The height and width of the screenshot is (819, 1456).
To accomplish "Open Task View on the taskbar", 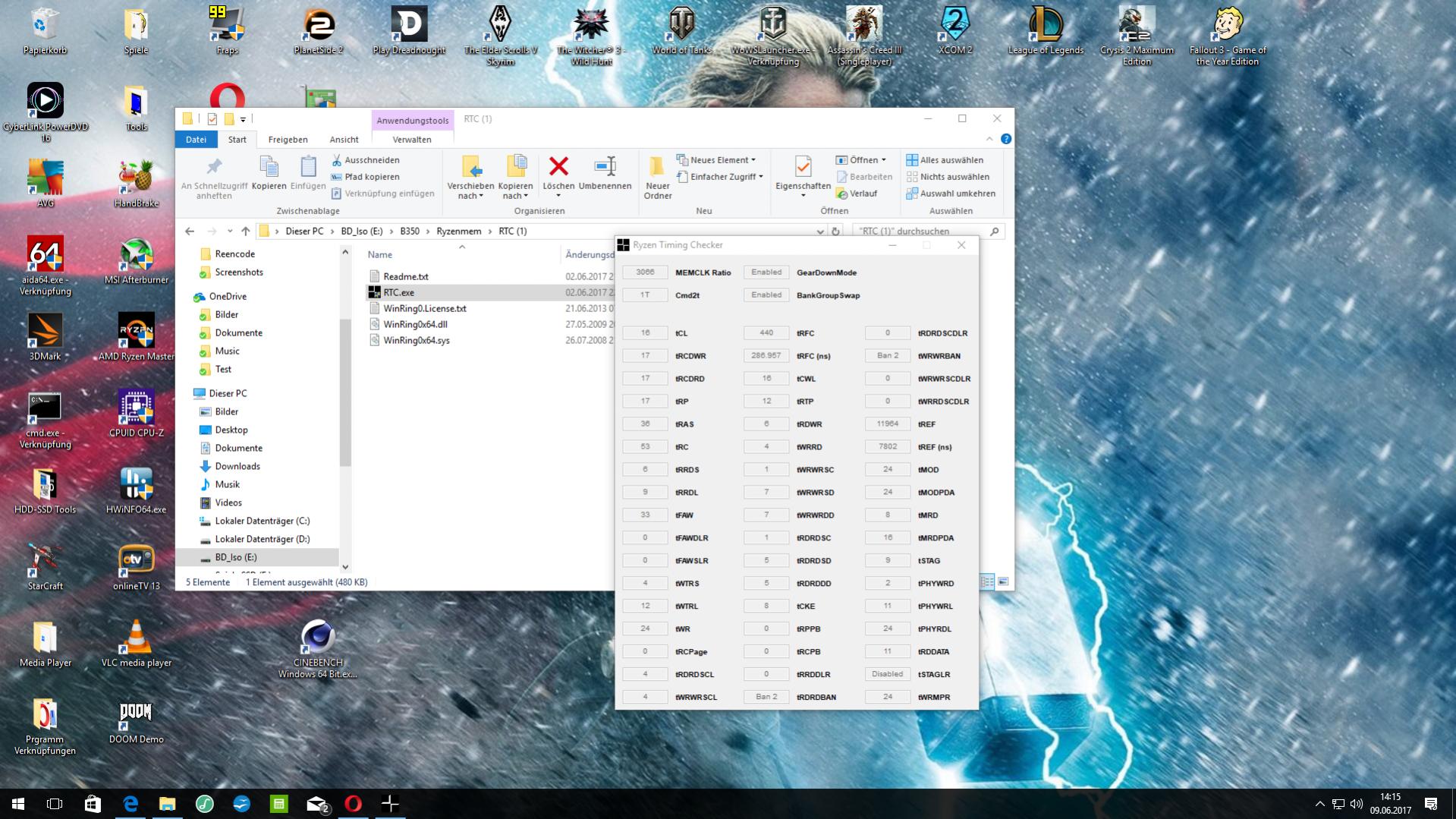I will pyautogui.click(x=55, y=804).
